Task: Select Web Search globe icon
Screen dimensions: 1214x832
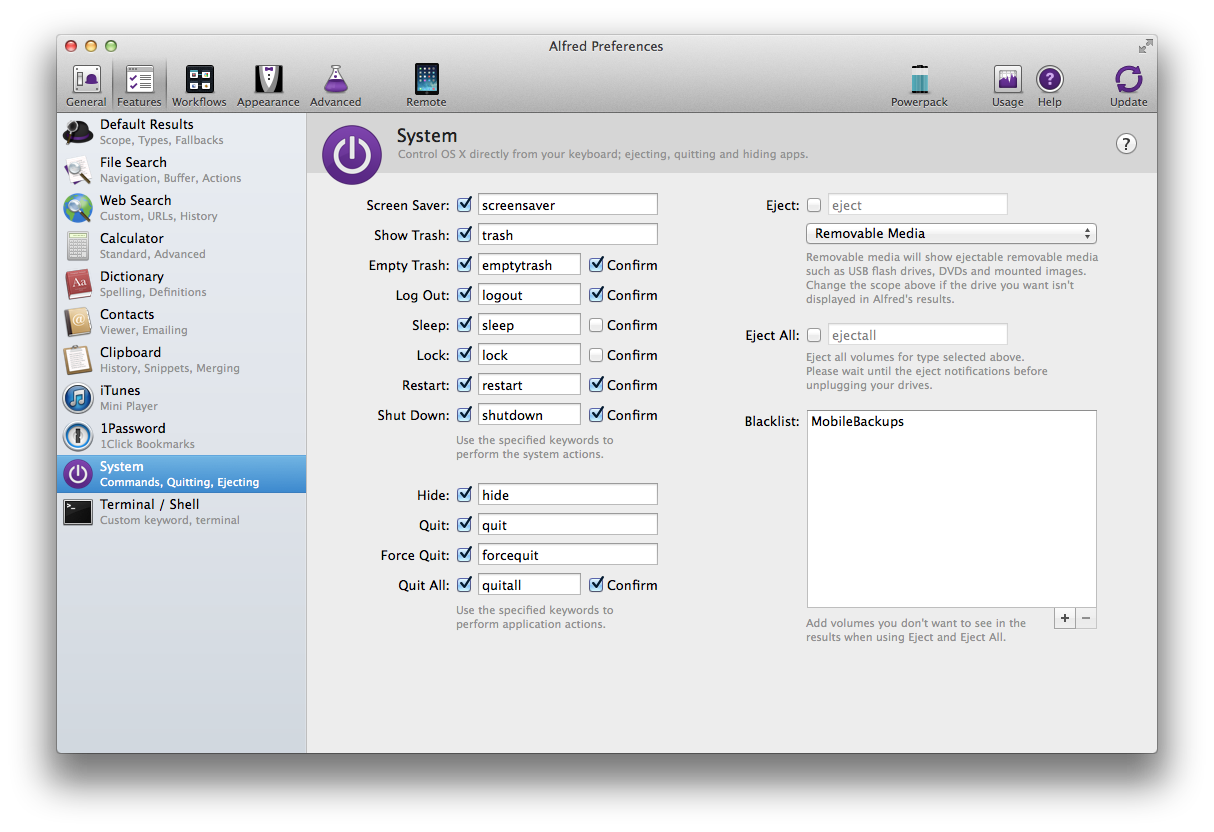Action: [78, 208]
